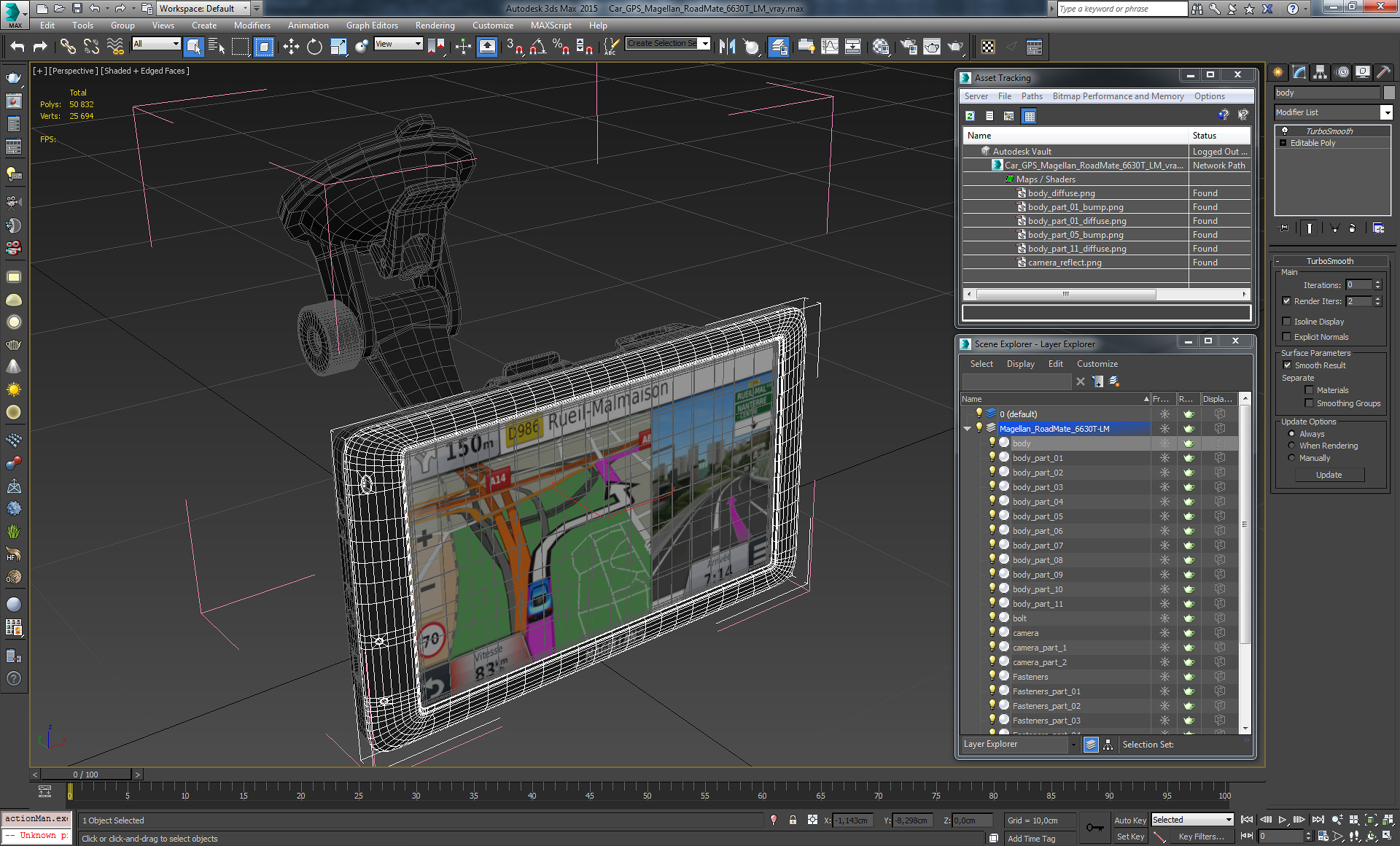Toggle the Percent Snap button

pyautogui.click(x=561, y=47)
